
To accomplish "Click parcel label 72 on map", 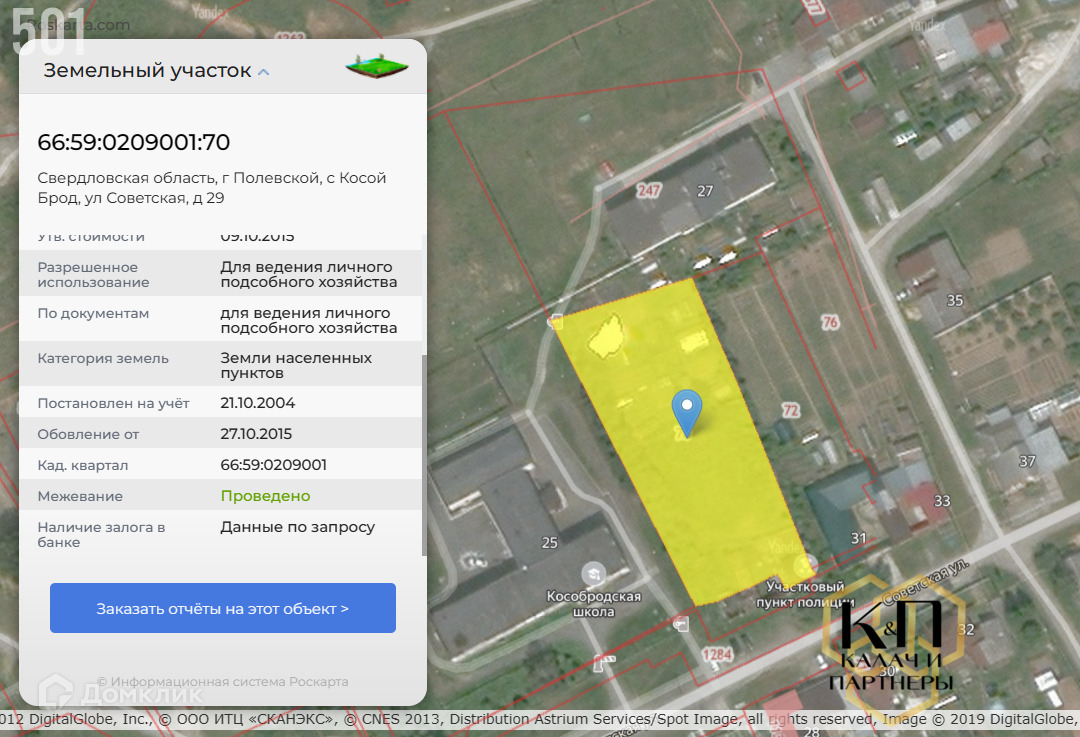I will tap(791, 411).
